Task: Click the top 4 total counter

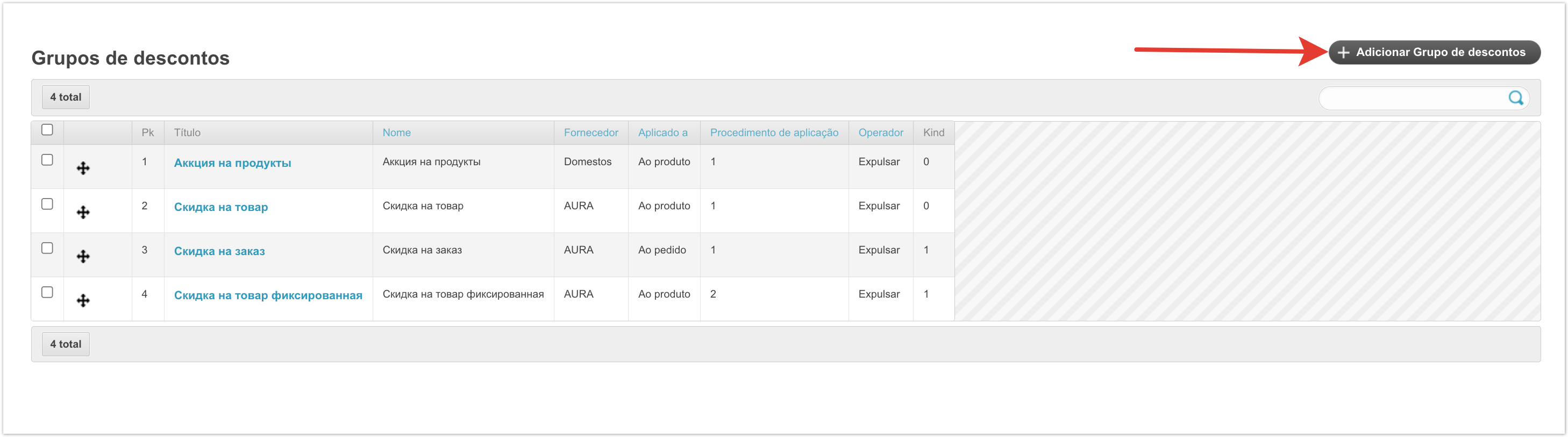Action: 66,97
